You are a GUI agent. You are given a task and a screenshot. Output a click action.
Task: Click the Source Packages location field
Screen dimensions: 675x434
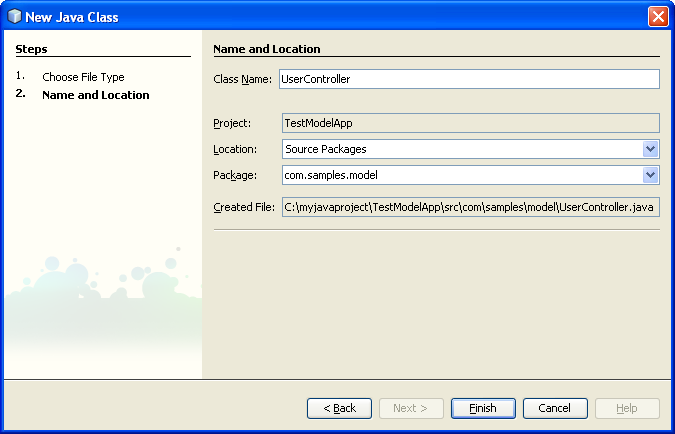pyautogui.click(x=460, y=149)
